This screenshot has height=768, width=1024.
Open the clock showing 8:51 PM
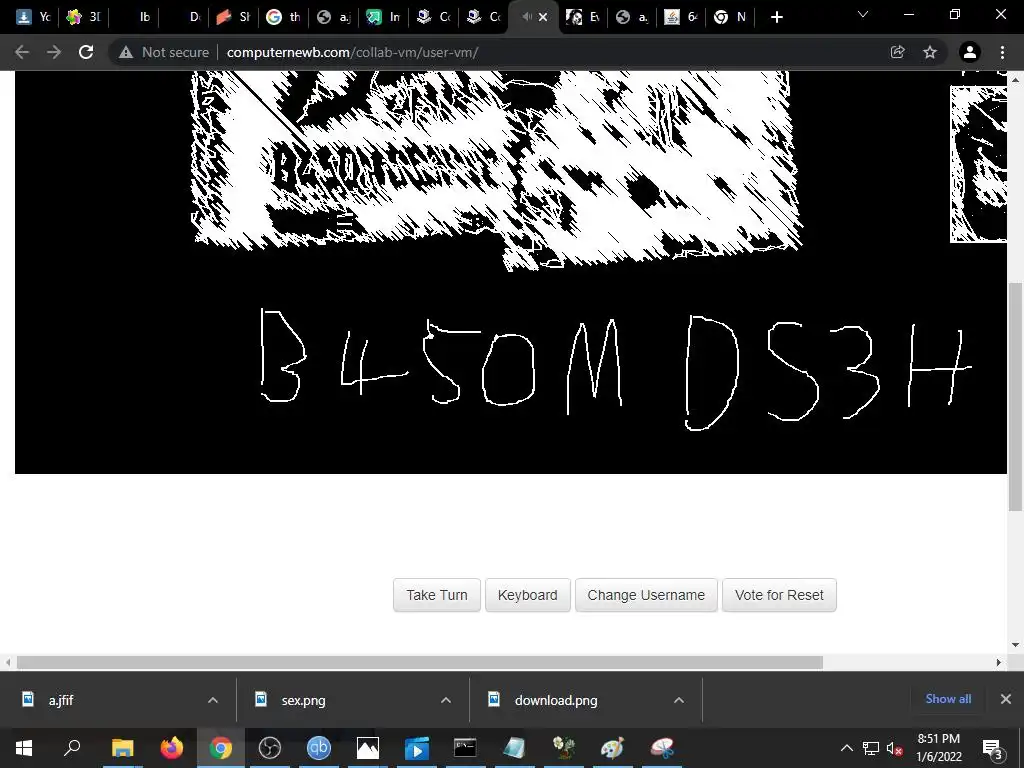938,748
